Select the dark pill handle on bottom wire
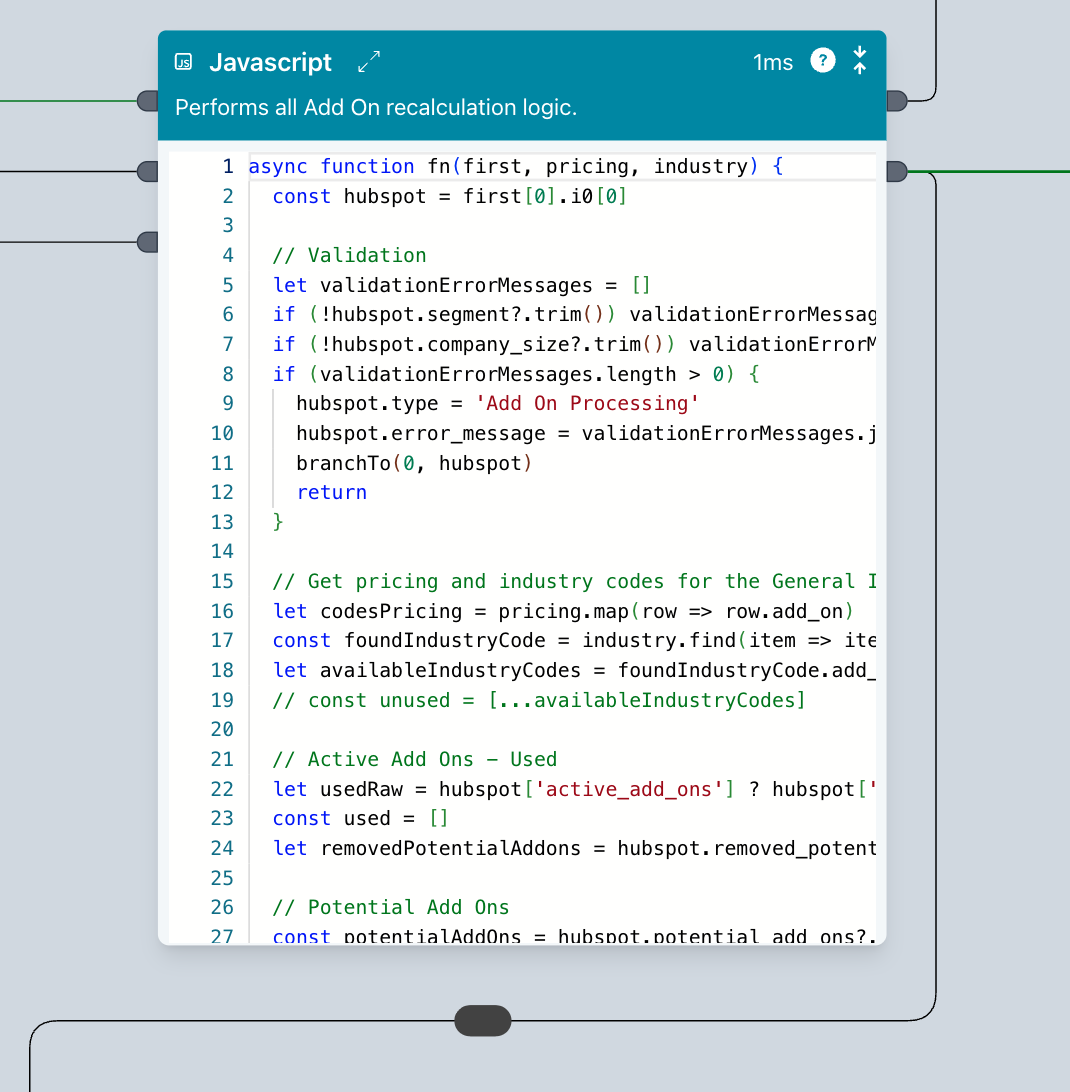This screenshot has height=1092, width=1070. tap(483, 1021)
